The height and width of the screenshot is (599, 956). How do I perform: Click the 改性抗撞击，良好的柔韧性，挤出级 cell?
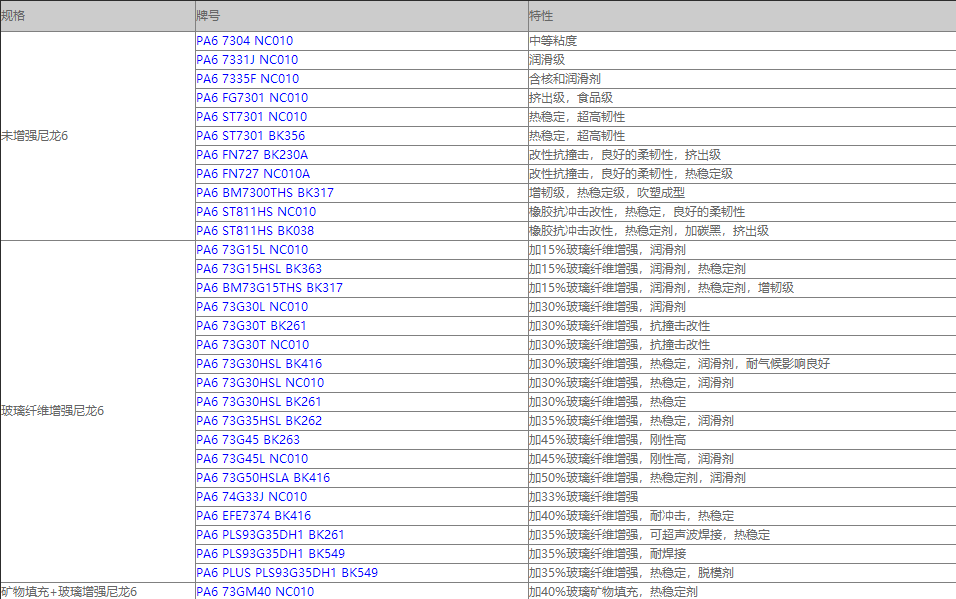742,154
